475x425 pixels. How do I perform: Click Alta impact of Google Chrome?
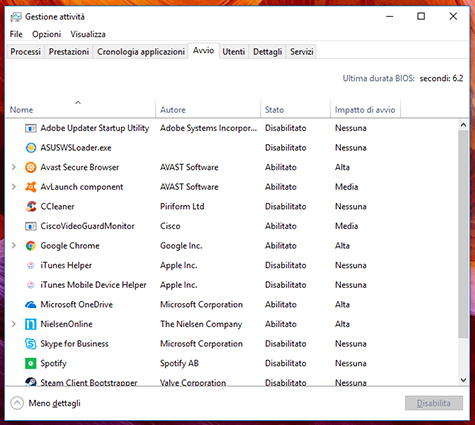coord(342,246)
